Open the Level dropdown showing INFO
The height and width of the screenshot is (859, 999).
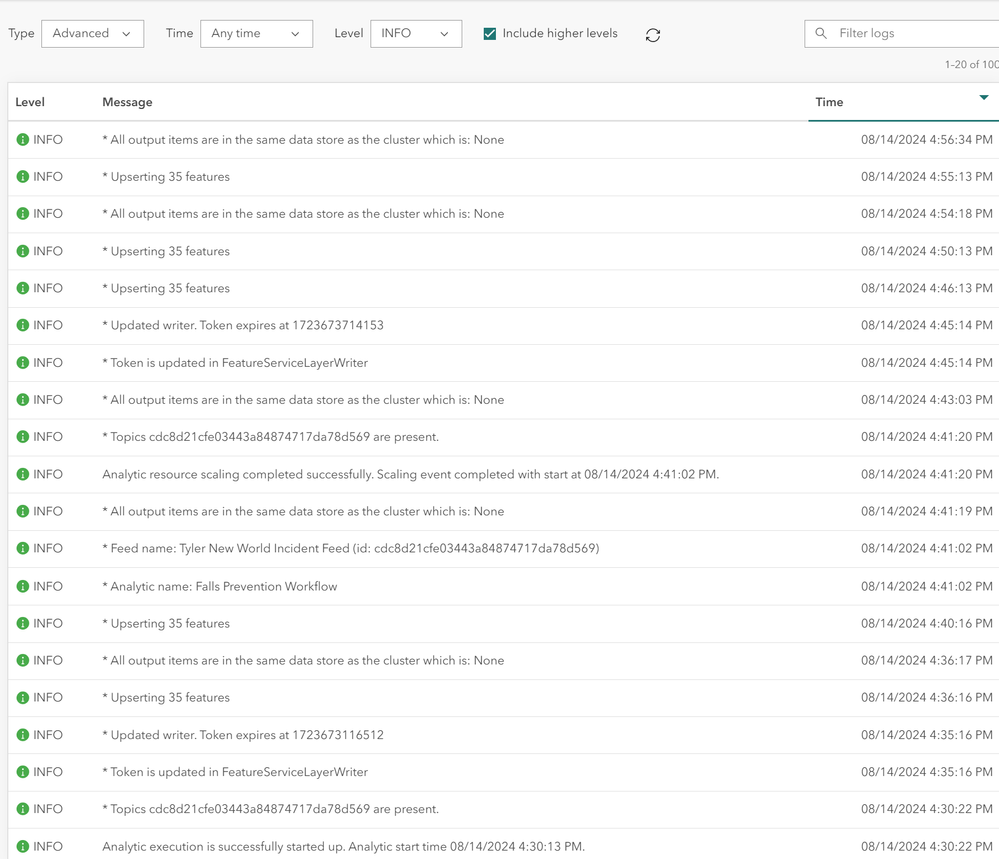tap(415, 34)
